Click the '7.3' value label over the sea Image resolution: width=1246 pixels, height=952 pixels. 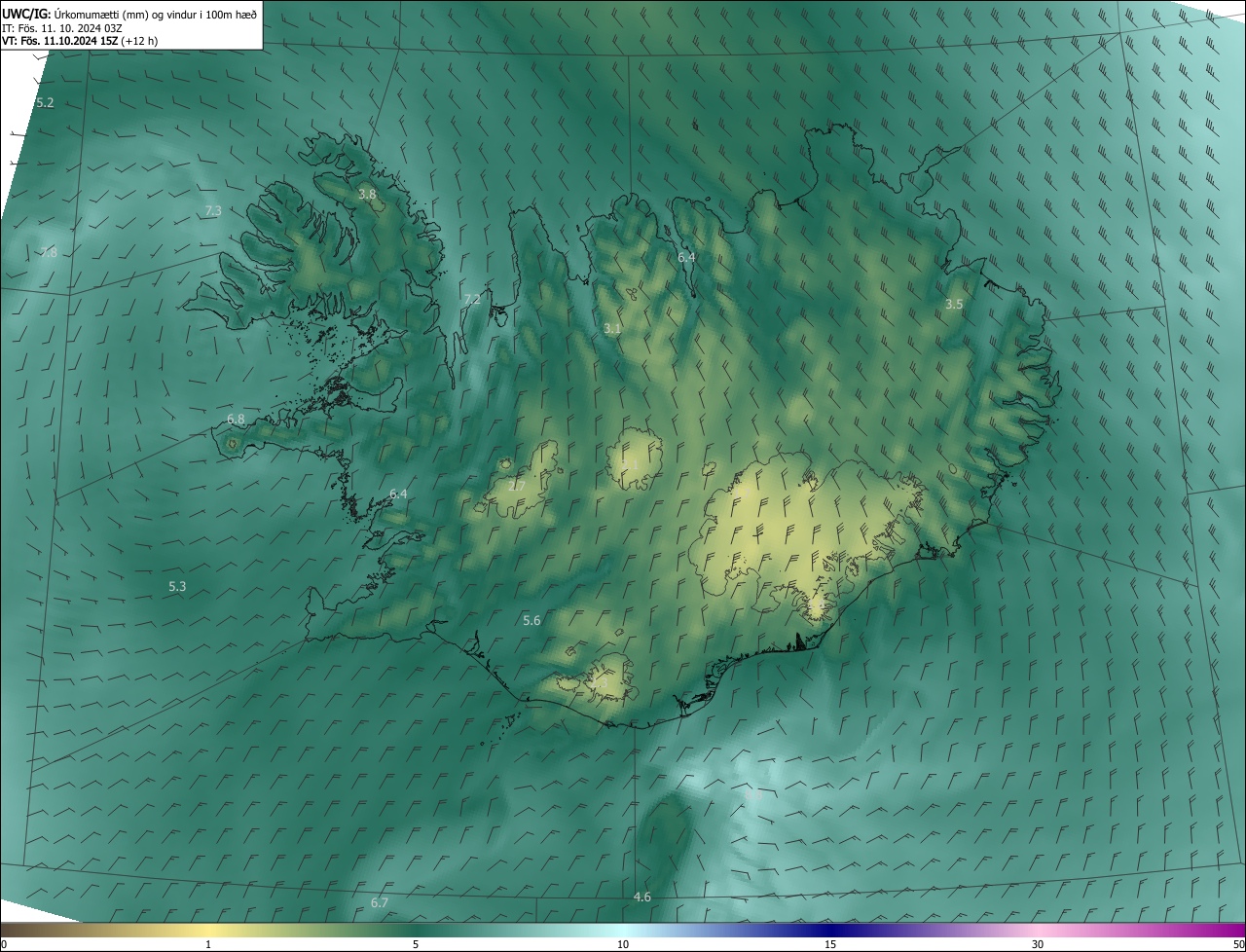pos(213,211)
